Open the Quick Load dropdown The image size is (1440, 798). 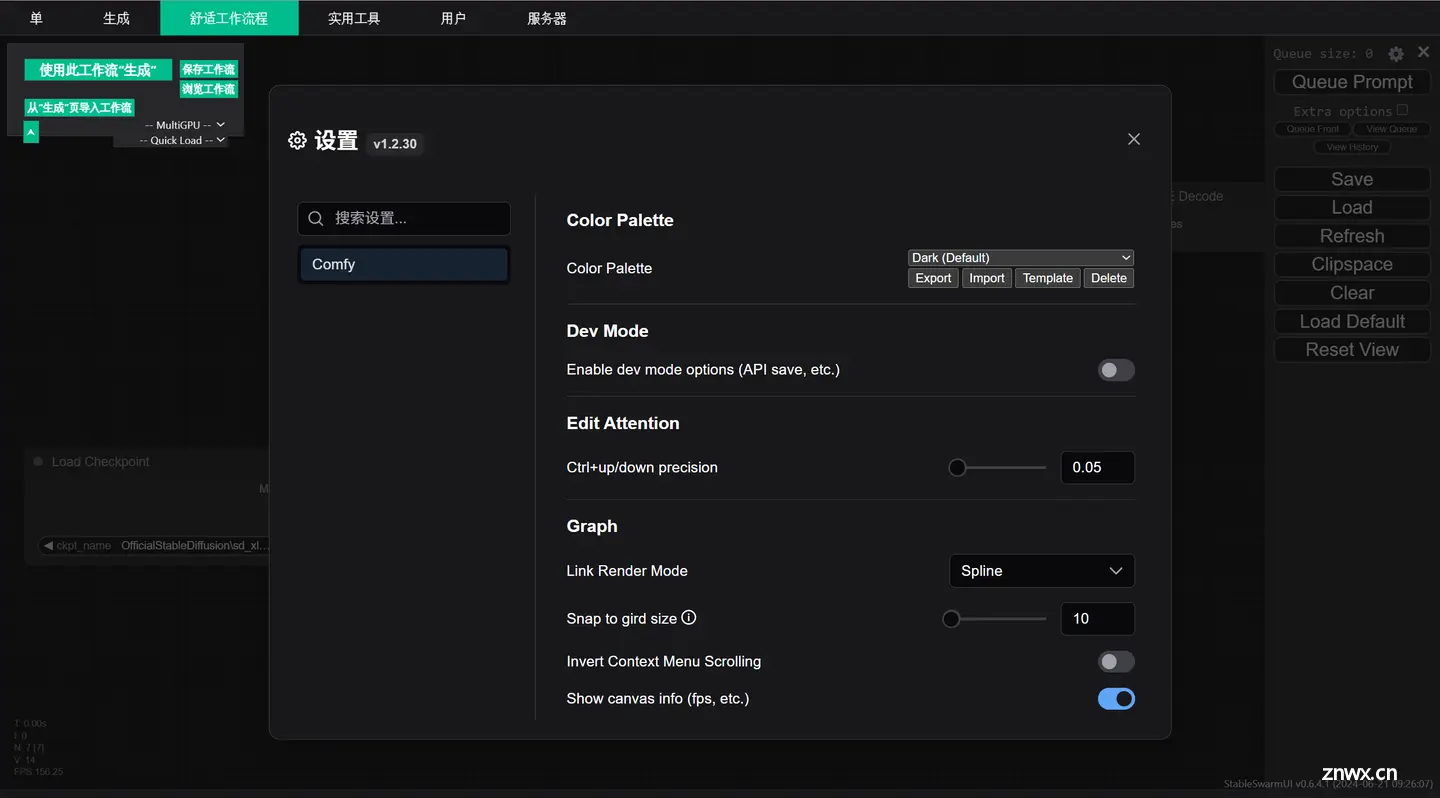[182, 141]
